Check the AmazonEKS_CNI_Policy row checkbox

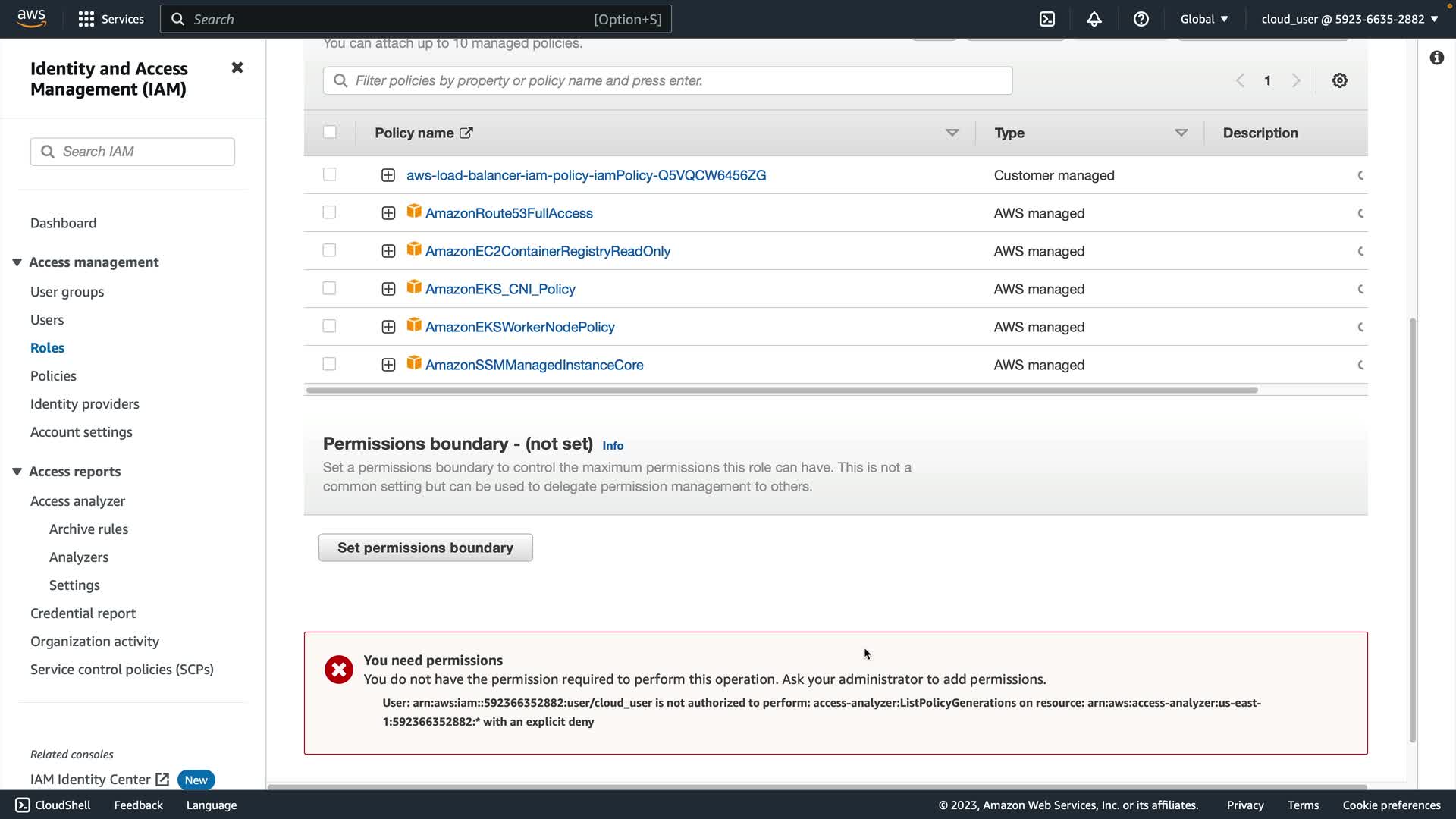[329, 288]
